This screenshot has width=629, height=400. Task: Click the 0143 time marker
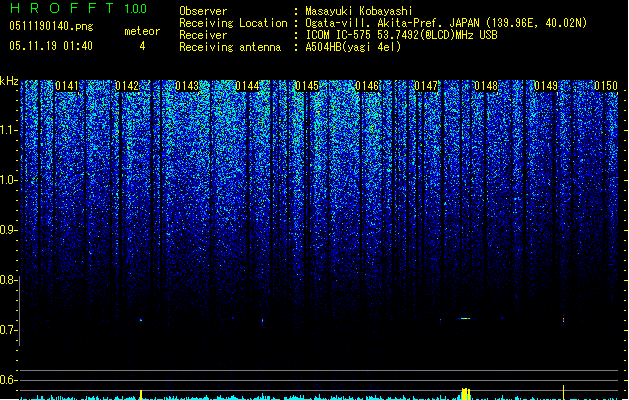coord(187,86)
